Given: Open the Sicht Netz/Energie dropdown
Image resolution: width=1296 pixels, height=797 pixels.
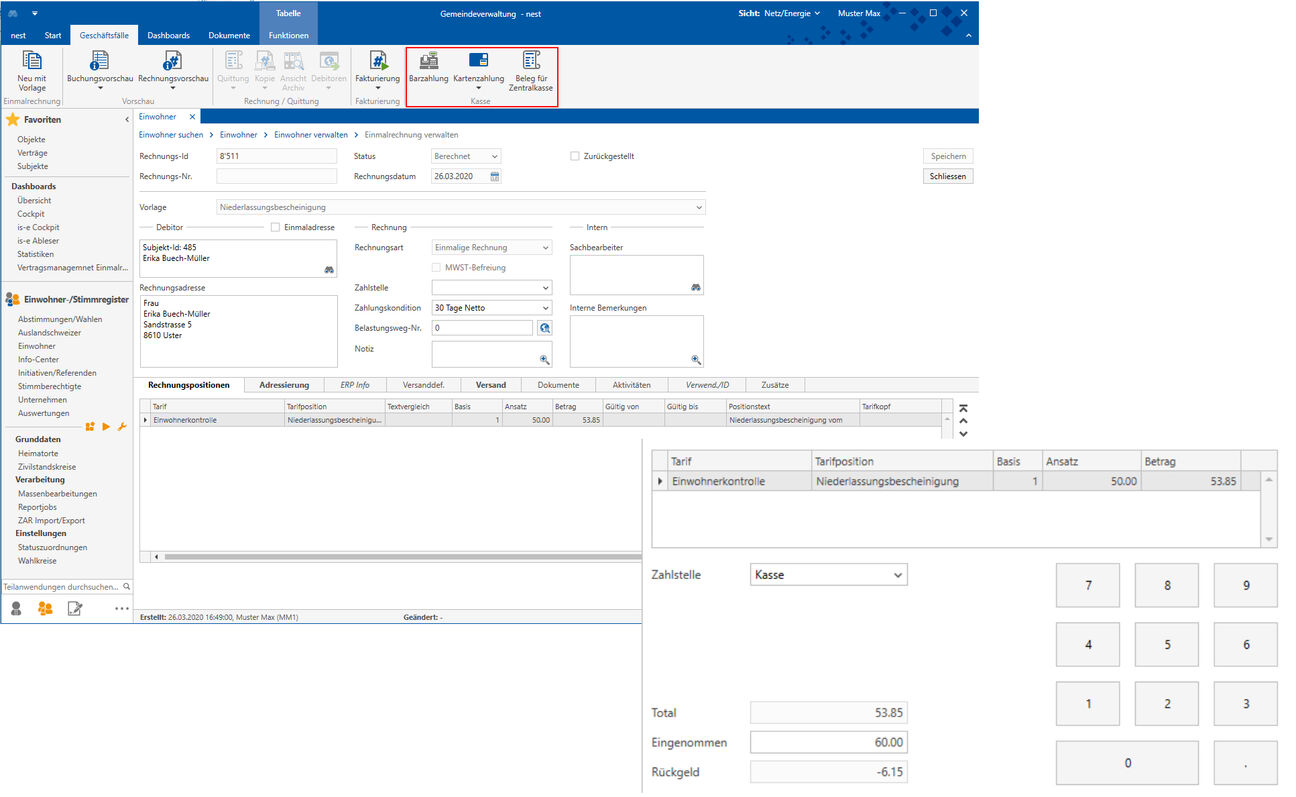Looking at the screenshot, I should (x=779, y=13).
